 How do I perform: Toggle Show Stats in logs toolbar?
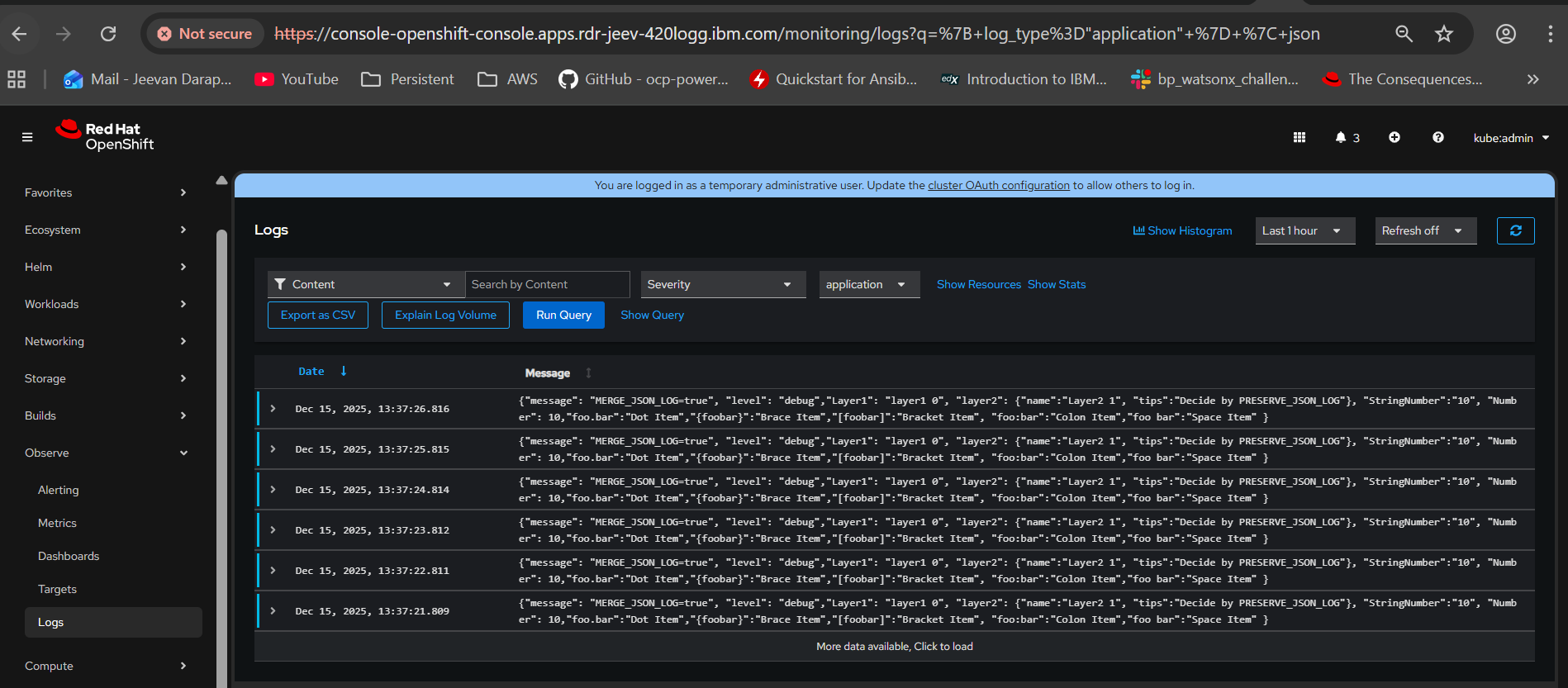pyautogui.click(x=1057, y=285)
